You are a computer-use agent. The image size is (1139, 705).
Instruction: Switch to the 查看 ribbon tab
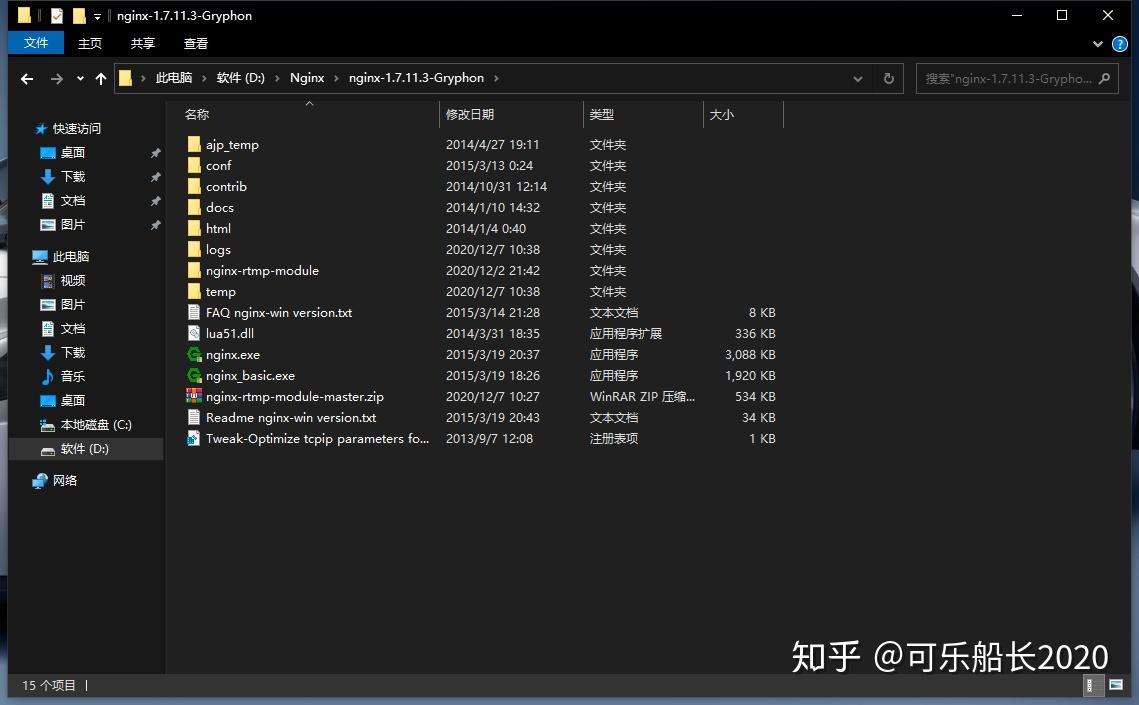pyautogui.click(x=195, y=43)
